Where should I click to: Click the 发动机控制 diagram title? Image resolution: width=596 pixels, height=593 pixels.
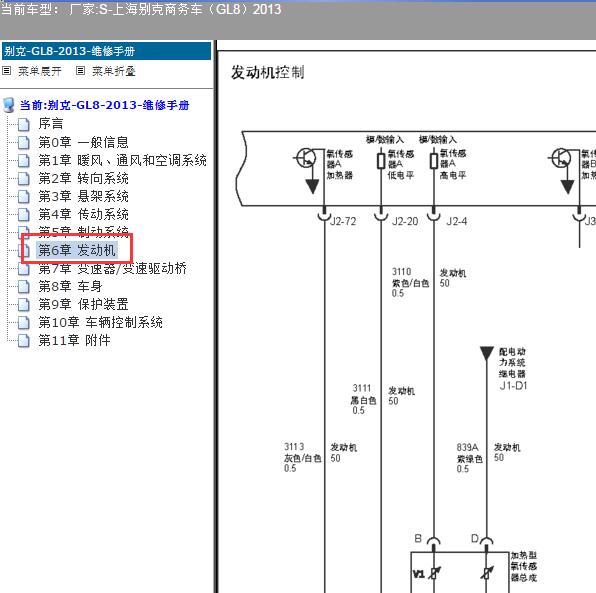[x=268, y=72]
